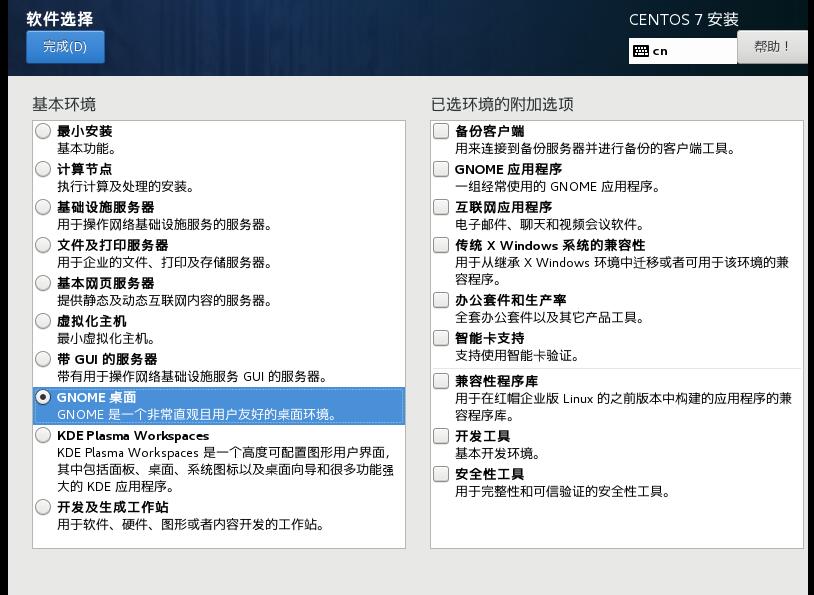
Task: Click text GNOME 是一个非常直观且用户友好的桌面环境。
Action: point(197,414)
